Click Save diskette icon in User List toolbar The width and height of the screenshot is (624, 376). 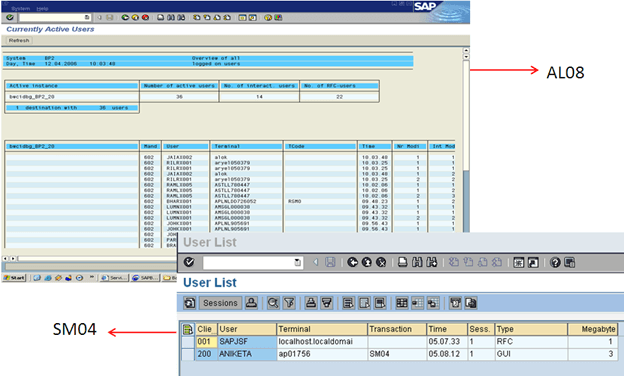tap(330, 262)
